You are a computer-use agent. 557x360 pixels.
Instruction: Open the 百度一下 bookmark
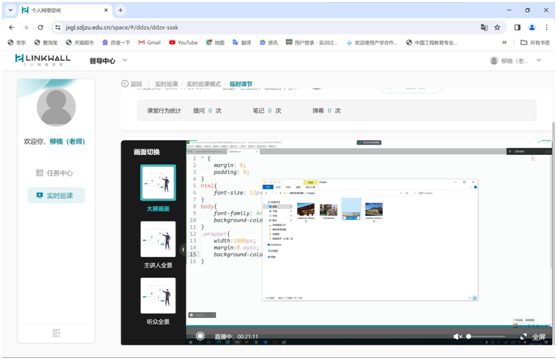point(116,42)
